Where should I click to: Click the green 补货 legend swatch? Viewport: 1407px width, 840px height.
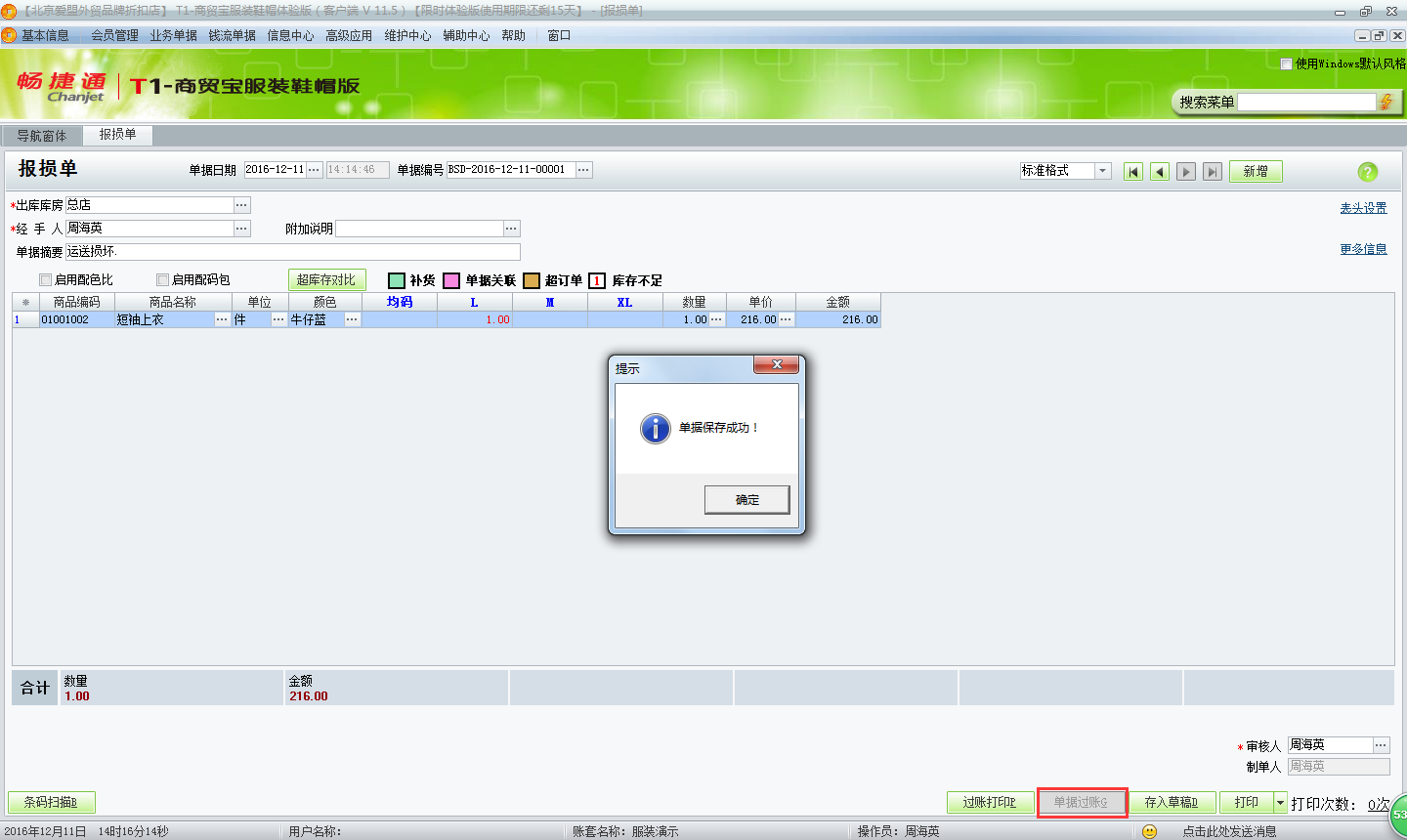[396, 278]
